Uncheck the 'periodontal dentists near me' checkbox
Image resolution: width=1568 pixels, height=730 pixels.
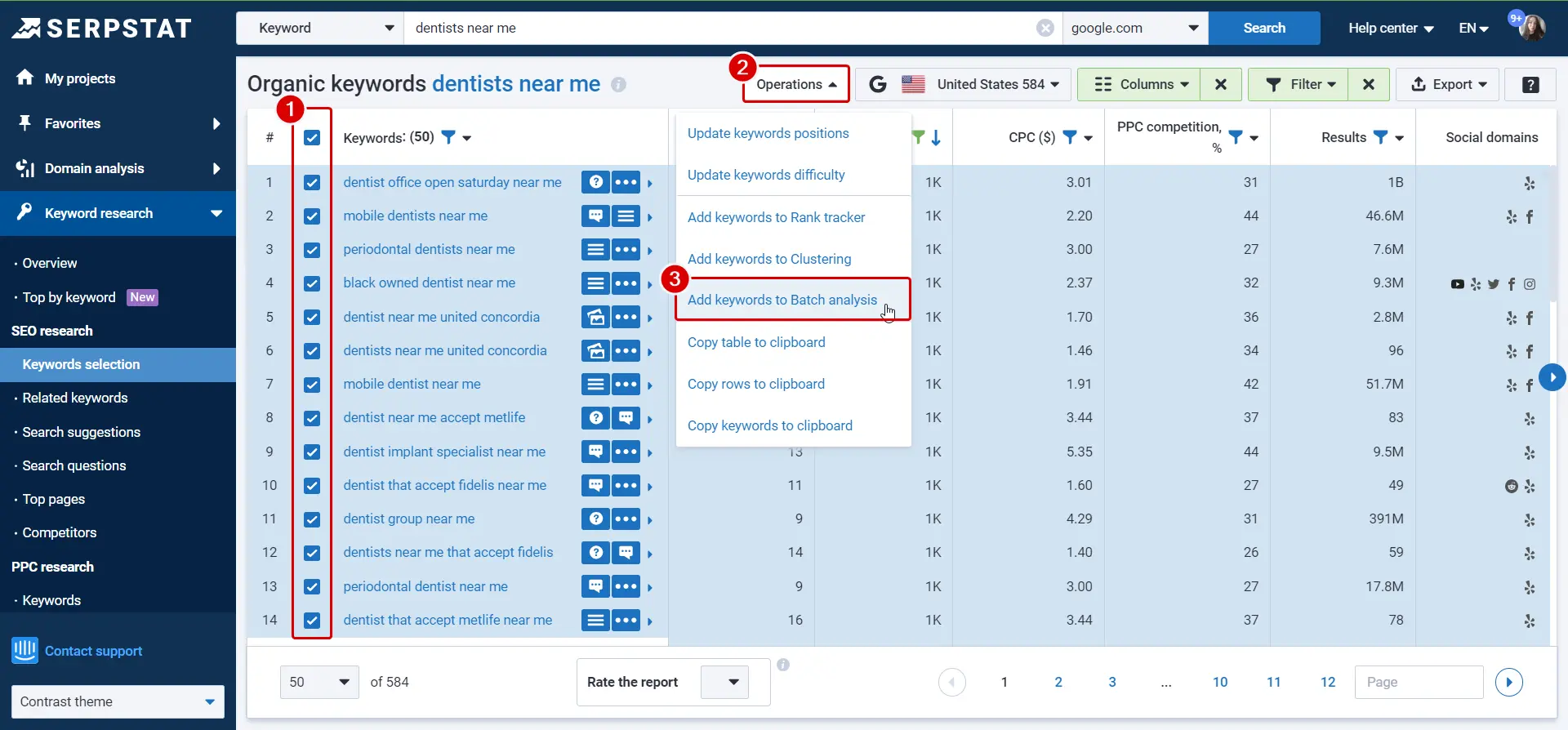coord(312,249)
